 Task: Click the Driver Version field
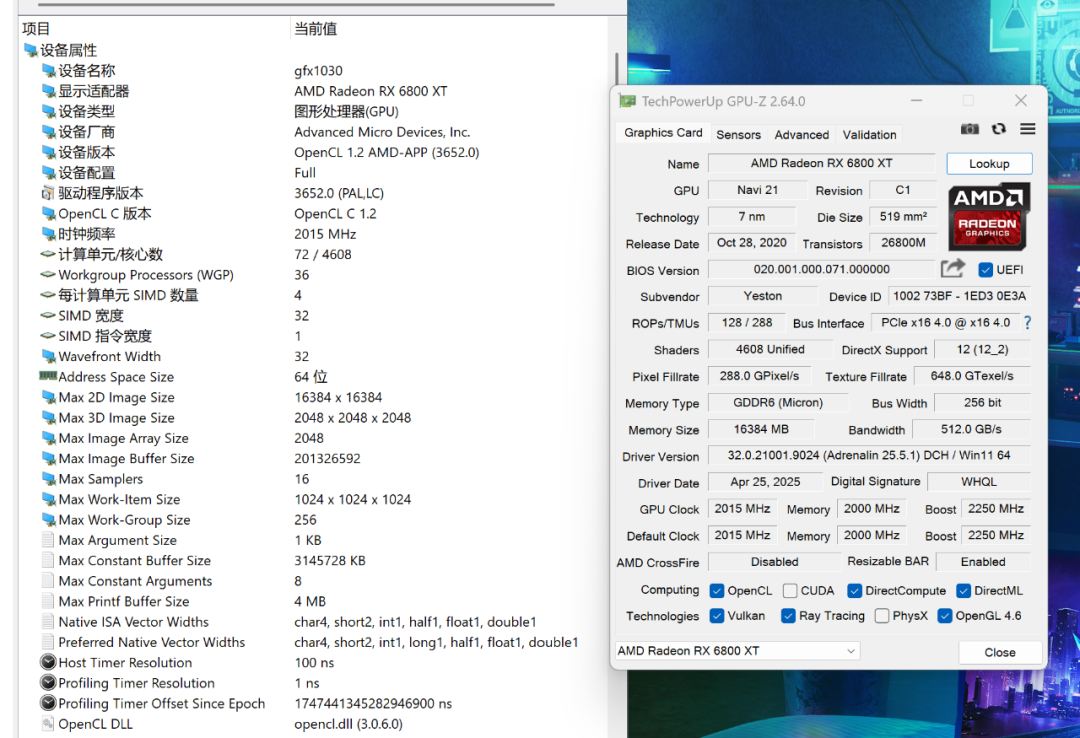click(869, 455)
